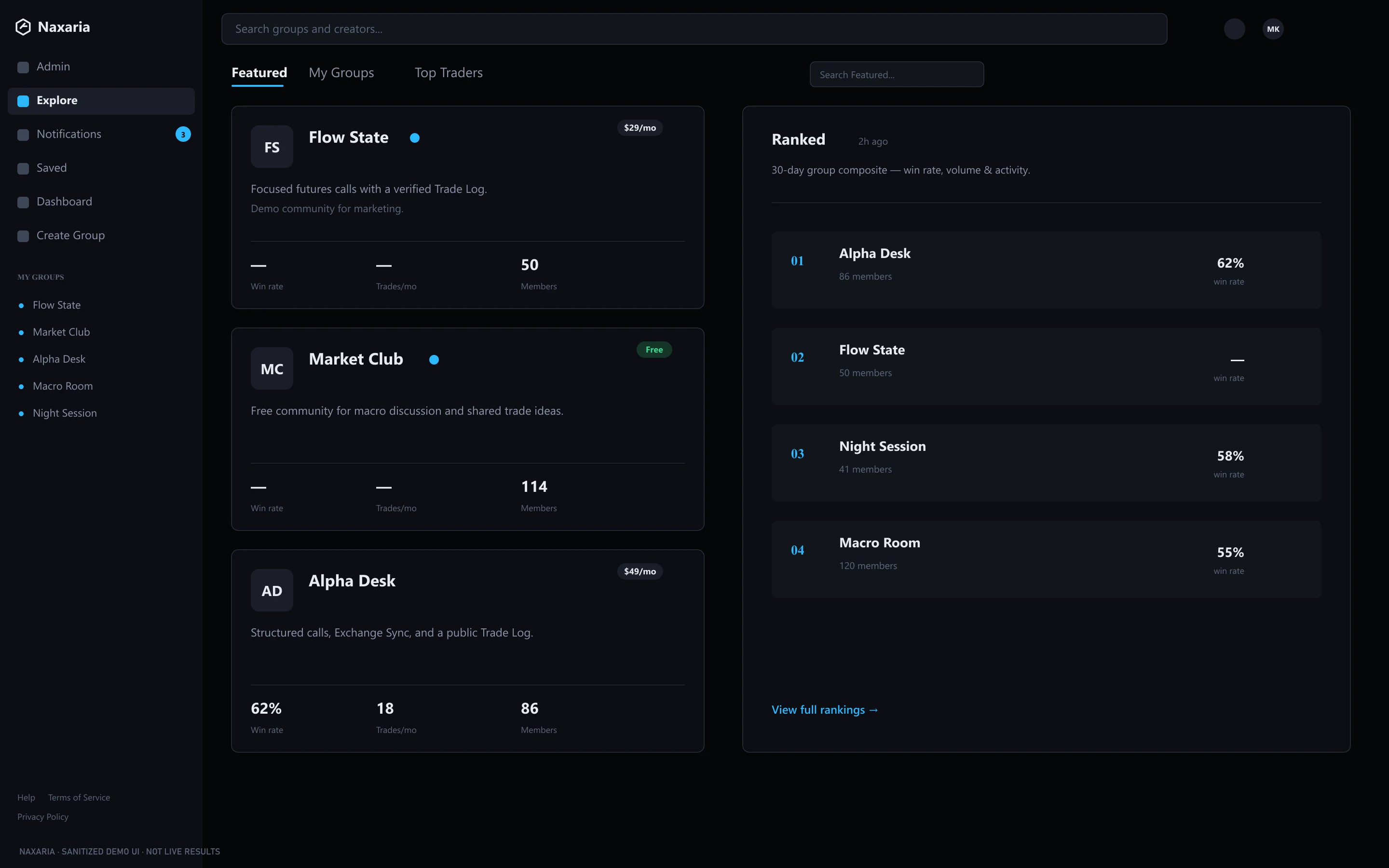Click the MK profile avatar
Screen dimensions: 1389x868
pyautogui.click(x=1273, y=29)
